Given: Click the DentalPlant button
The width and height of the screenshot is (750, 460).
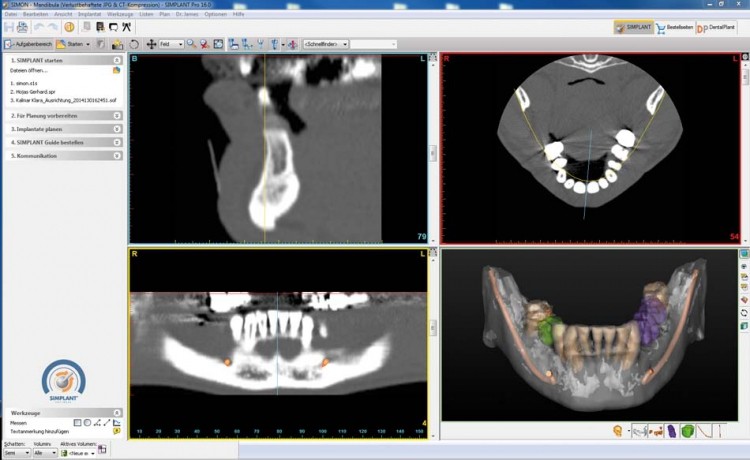Looking at the screenshot, I should pyautogui.click(x=716, y=27).
